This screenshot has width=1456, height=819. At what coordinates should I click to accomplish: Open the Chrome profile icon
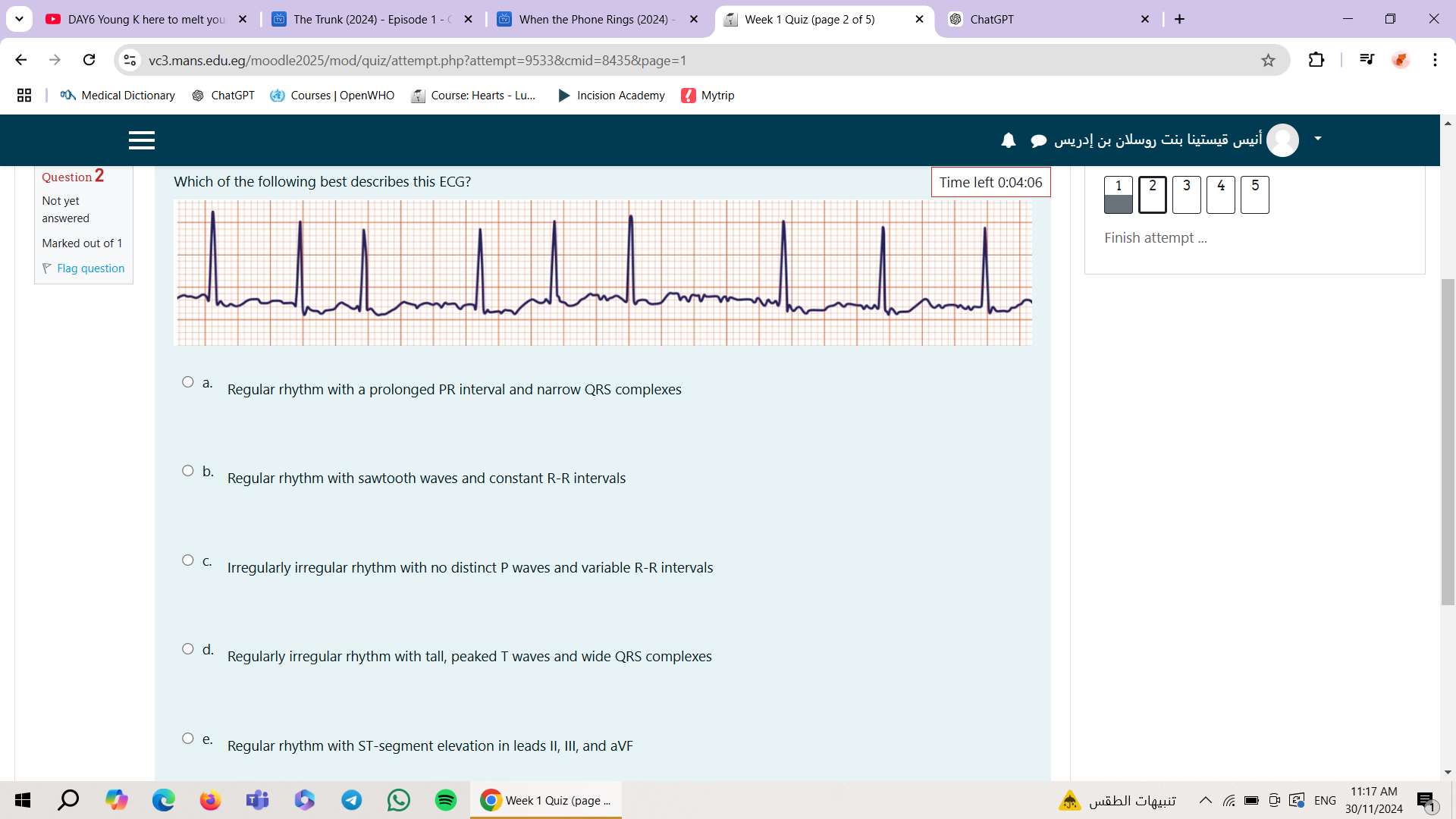1401,60
